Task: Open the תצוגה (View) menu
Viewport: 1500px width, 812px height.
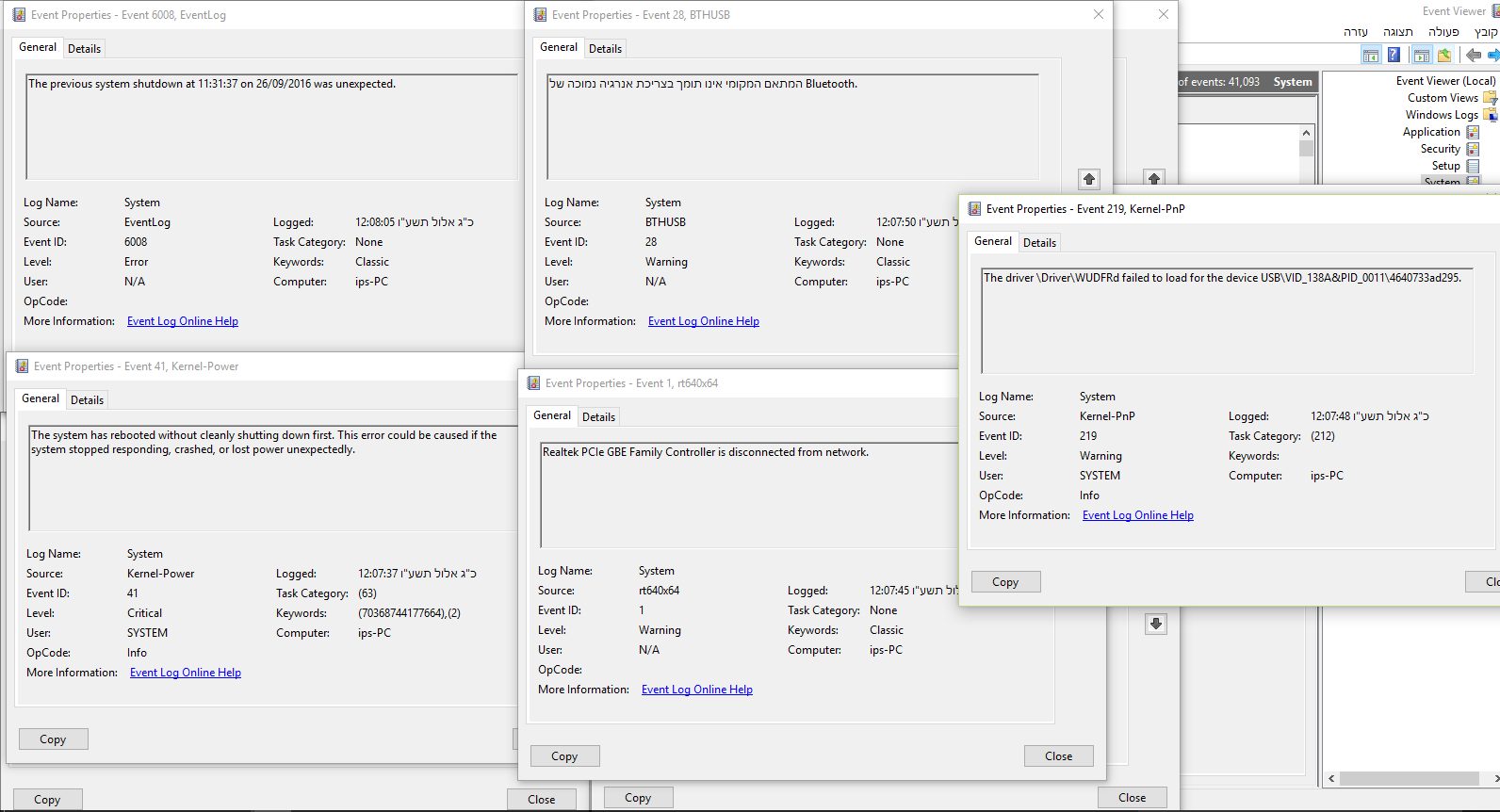Action: click(1397, 32)
